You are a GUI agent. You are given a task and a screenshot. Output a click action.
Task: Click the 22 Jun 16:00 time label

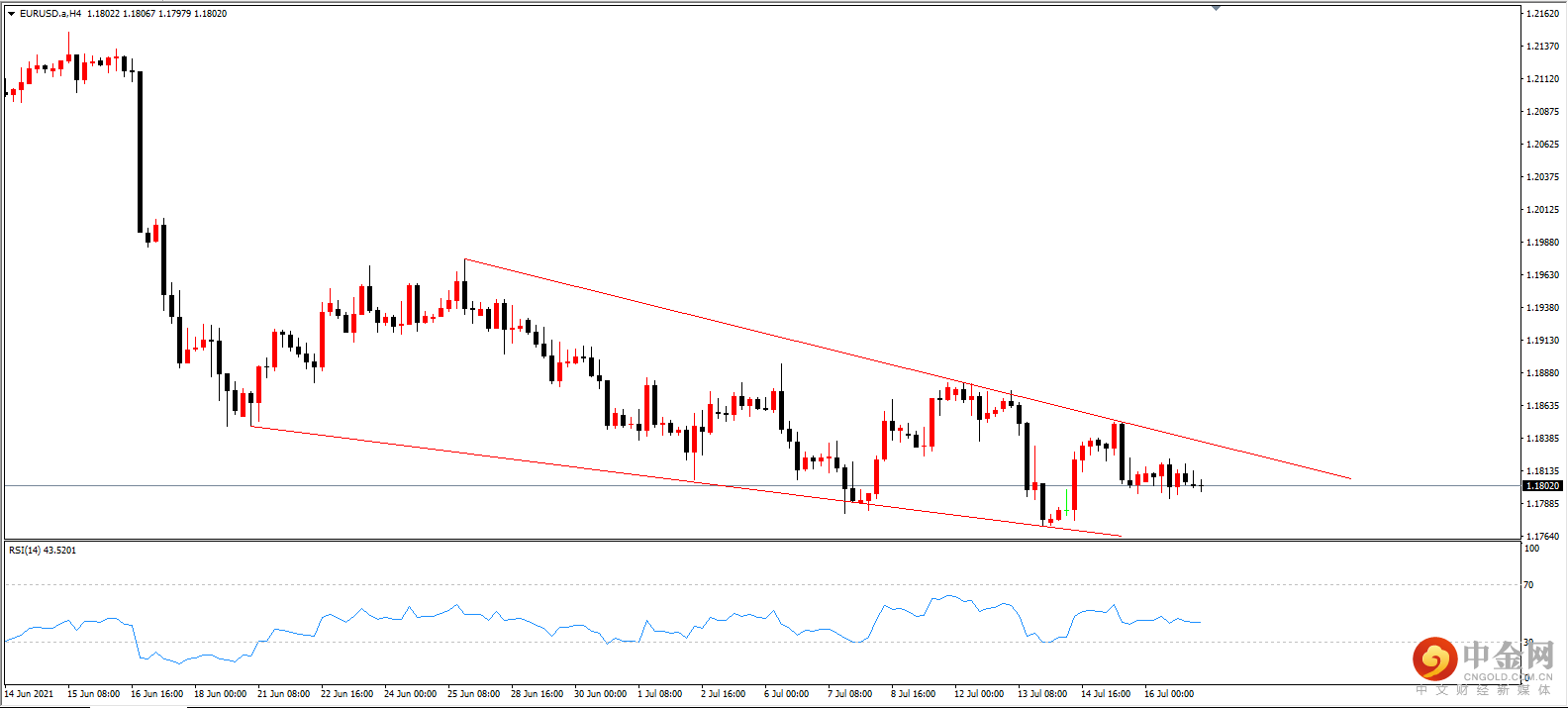tap(347, 694)
